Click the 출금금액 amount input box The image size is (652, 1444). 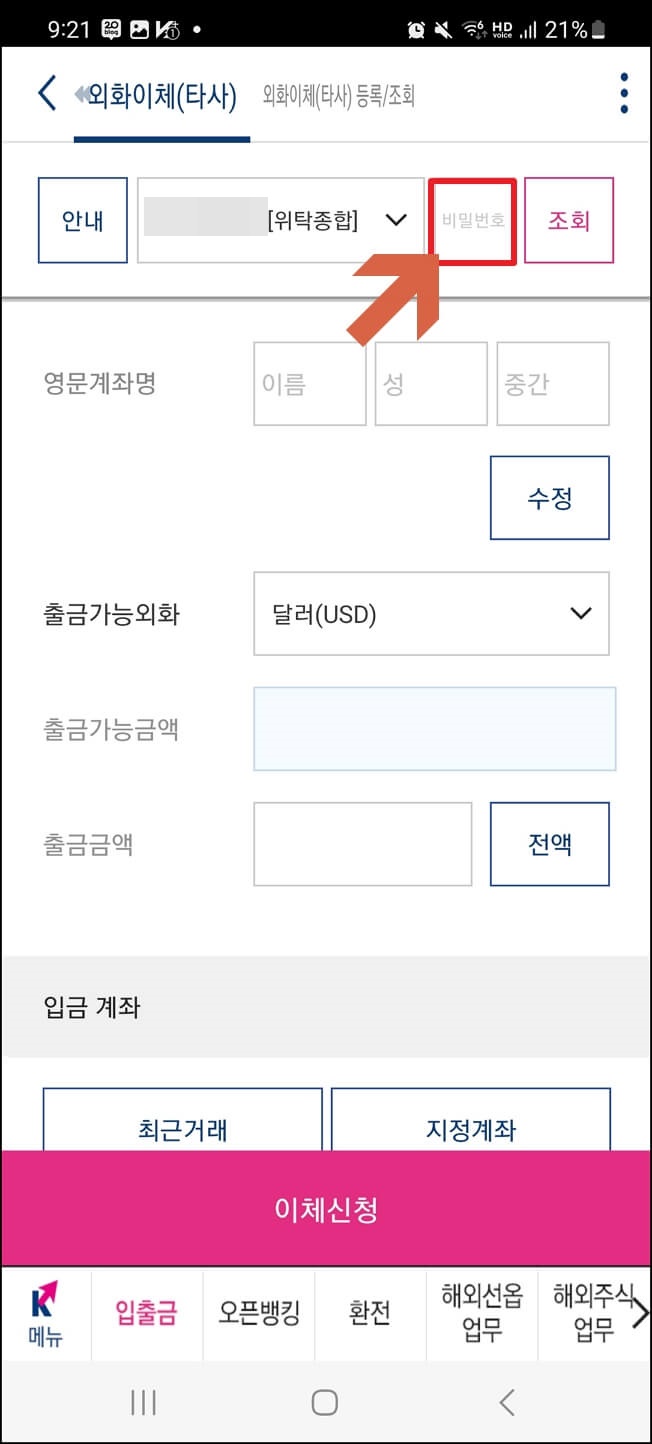[362, 843]
